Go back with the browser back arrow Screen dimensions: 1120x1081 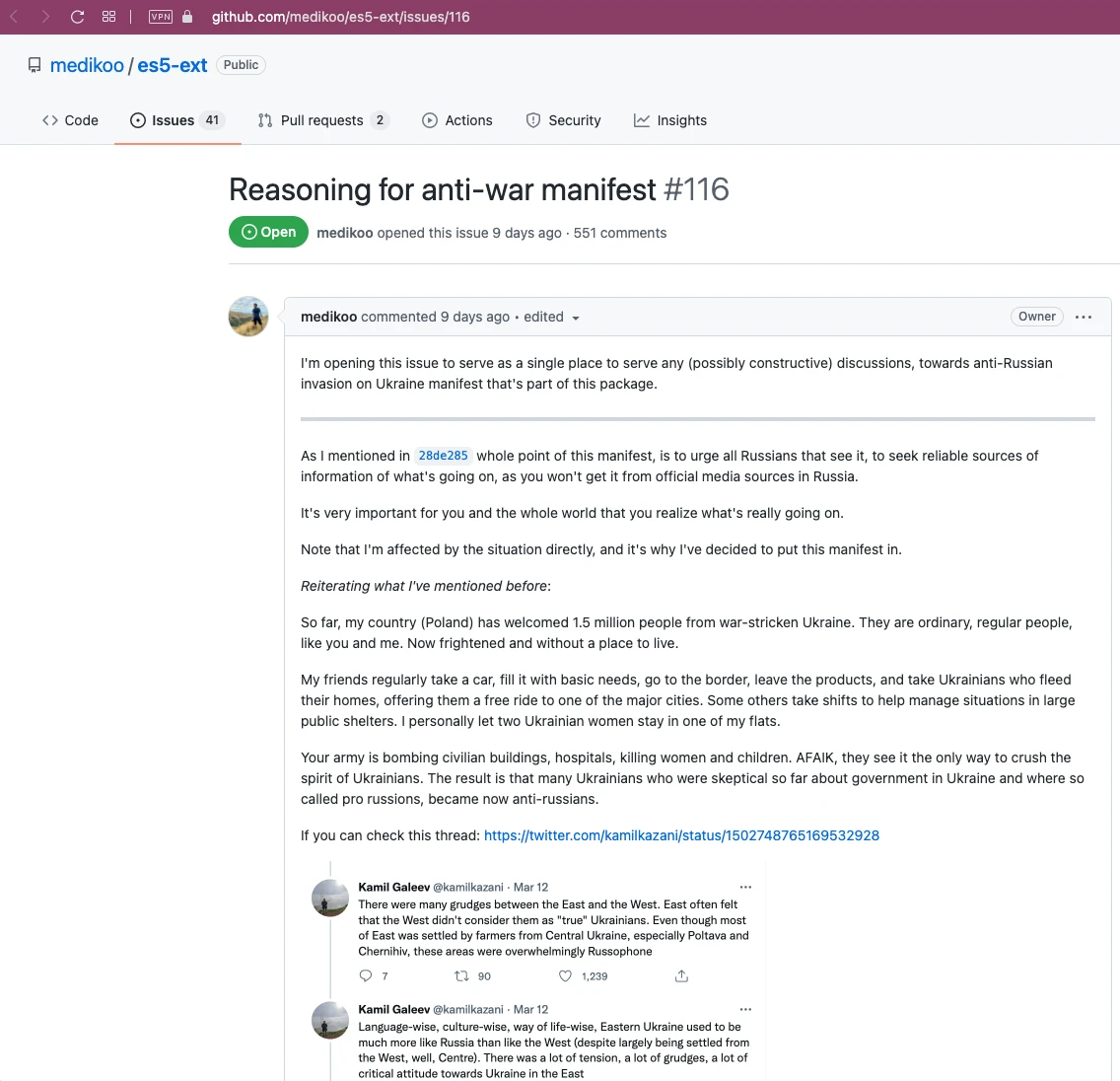click(x=14, y=17)
